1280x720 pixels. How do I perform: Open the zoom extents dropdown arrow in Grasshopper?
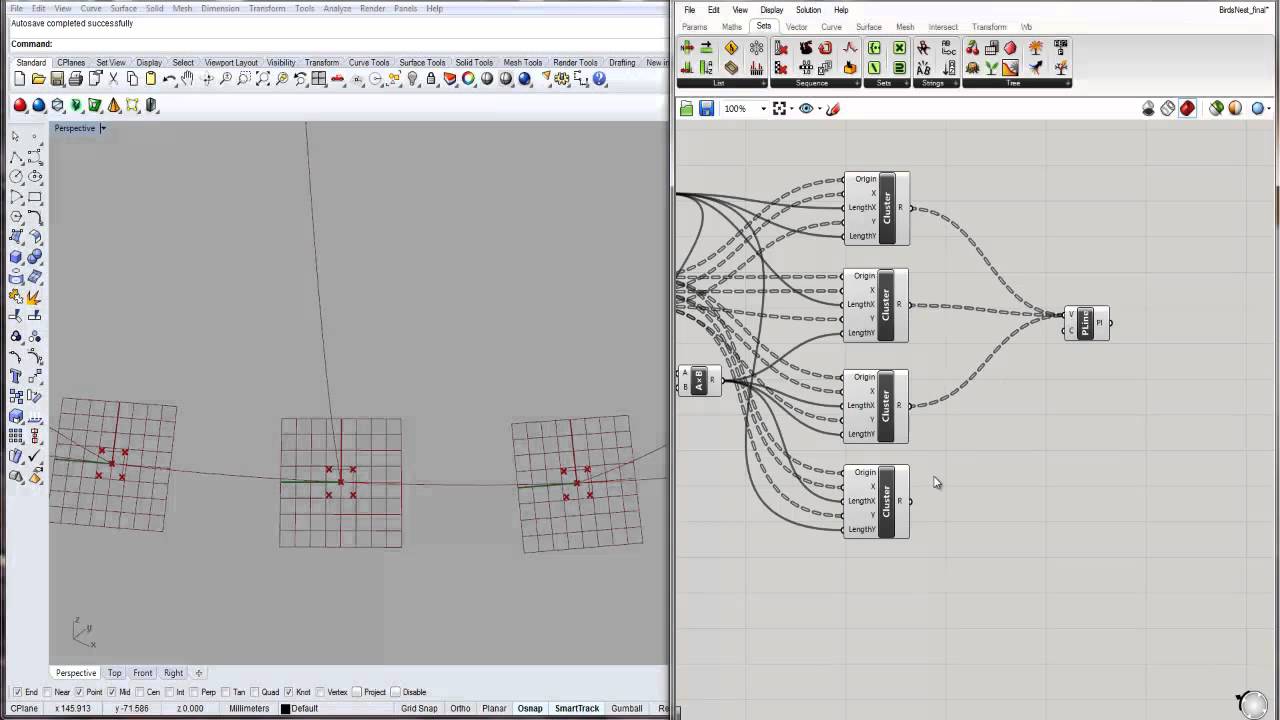coord(792,108)
